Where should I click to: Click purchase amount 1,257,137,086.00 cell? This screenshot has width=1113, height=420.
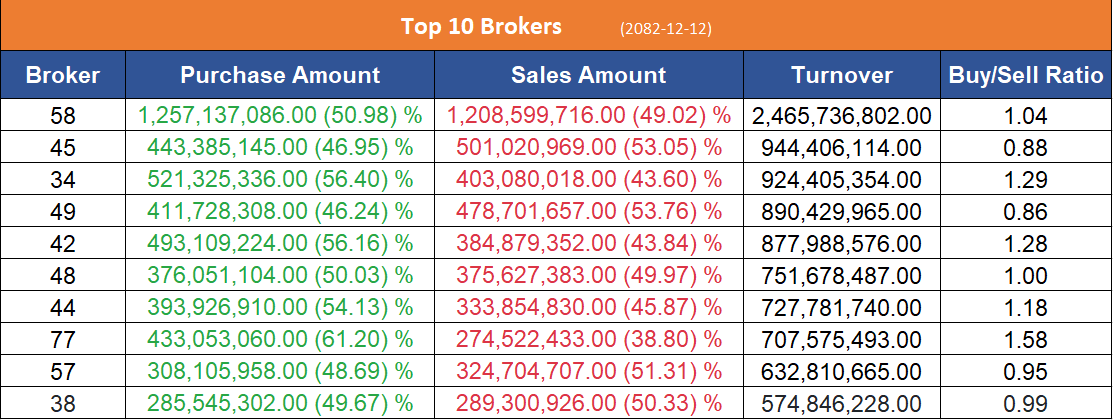(280, 116)
